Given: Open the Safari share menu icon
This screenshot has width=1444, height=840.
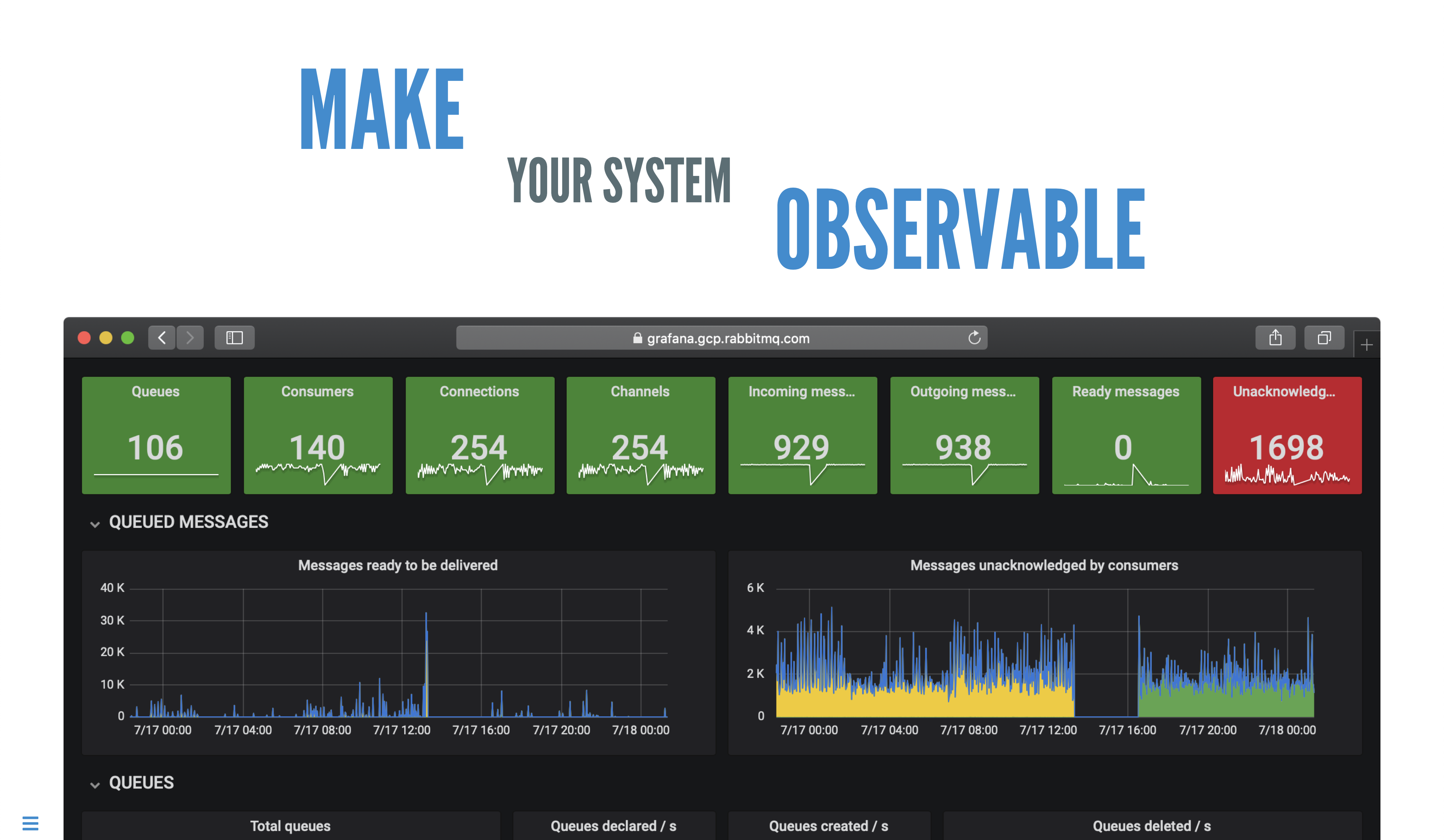Looking at the screenshot, I should tap(1275, 338).
